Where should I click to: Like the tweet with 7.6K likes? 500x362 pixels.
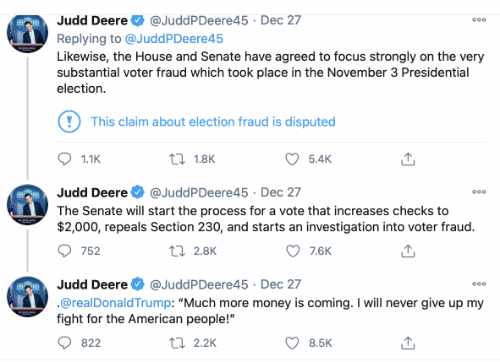click(293, 251)
